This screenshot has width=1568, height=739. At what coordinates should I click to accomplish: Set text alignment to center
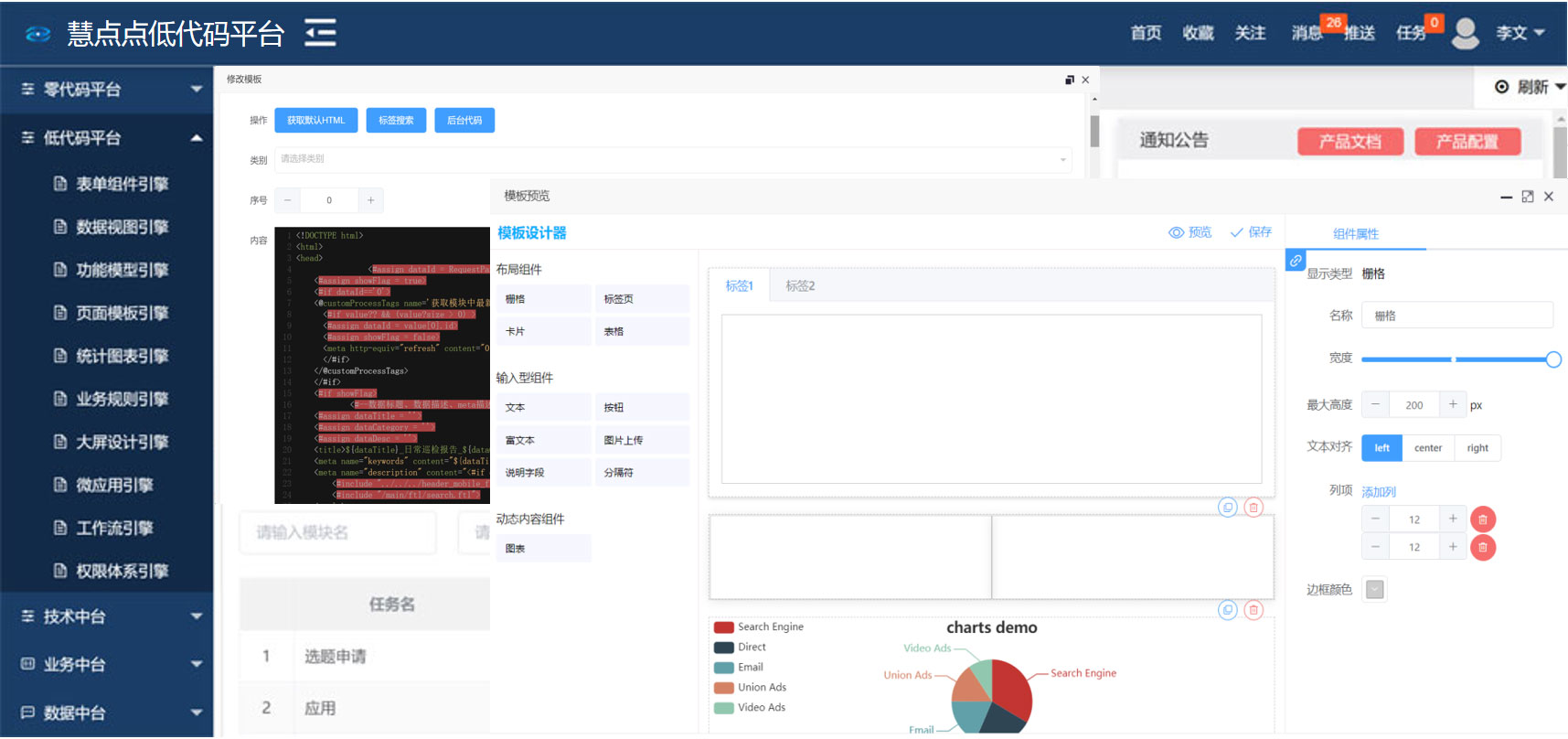[1428, 448]
